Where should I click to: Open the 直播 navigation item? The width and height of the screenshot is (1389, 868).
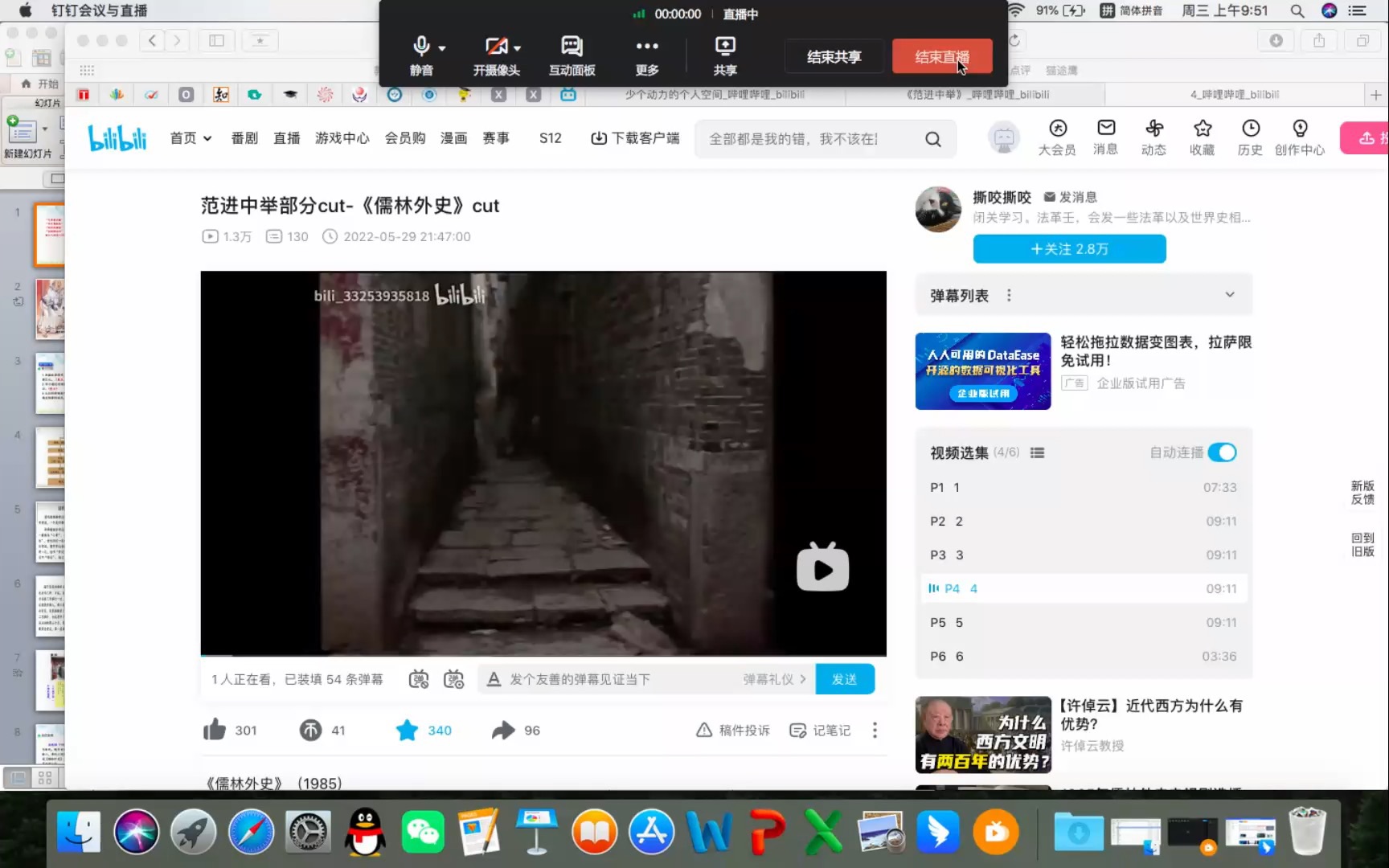(x=287, y=138)
